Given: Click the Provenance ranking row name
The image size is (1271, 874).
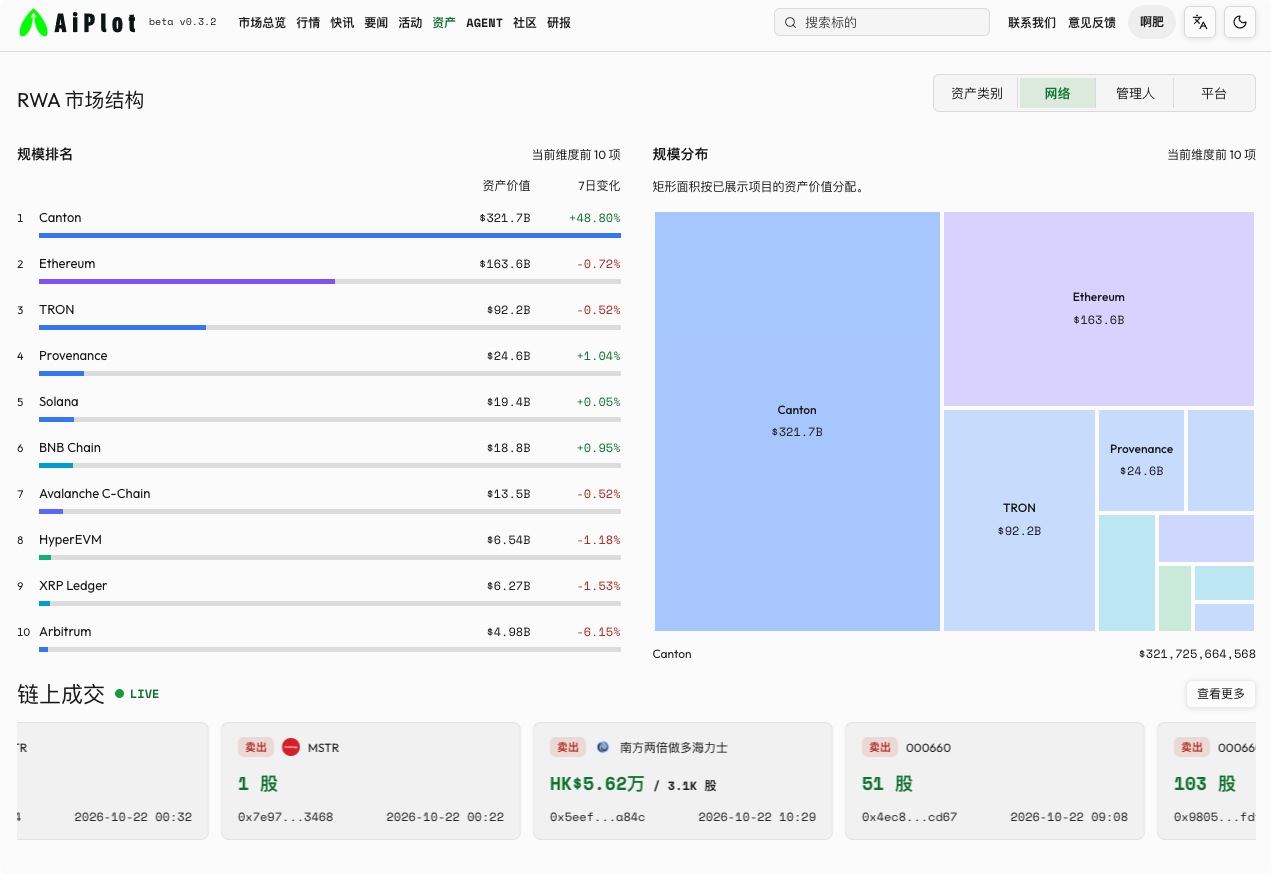Looking at the screenshot, I should [73, 356].
